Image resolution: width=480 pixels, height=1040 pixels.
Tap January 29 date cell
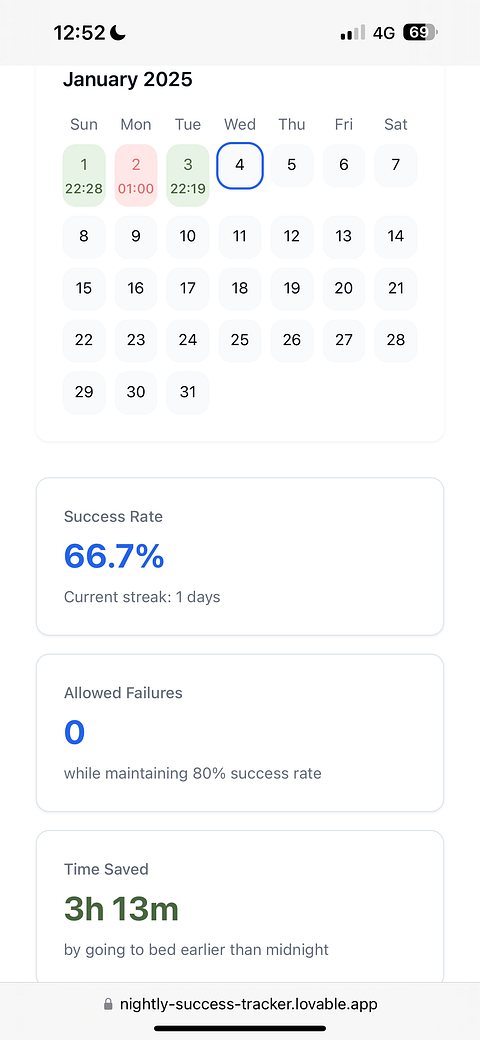tap(84, 393)
